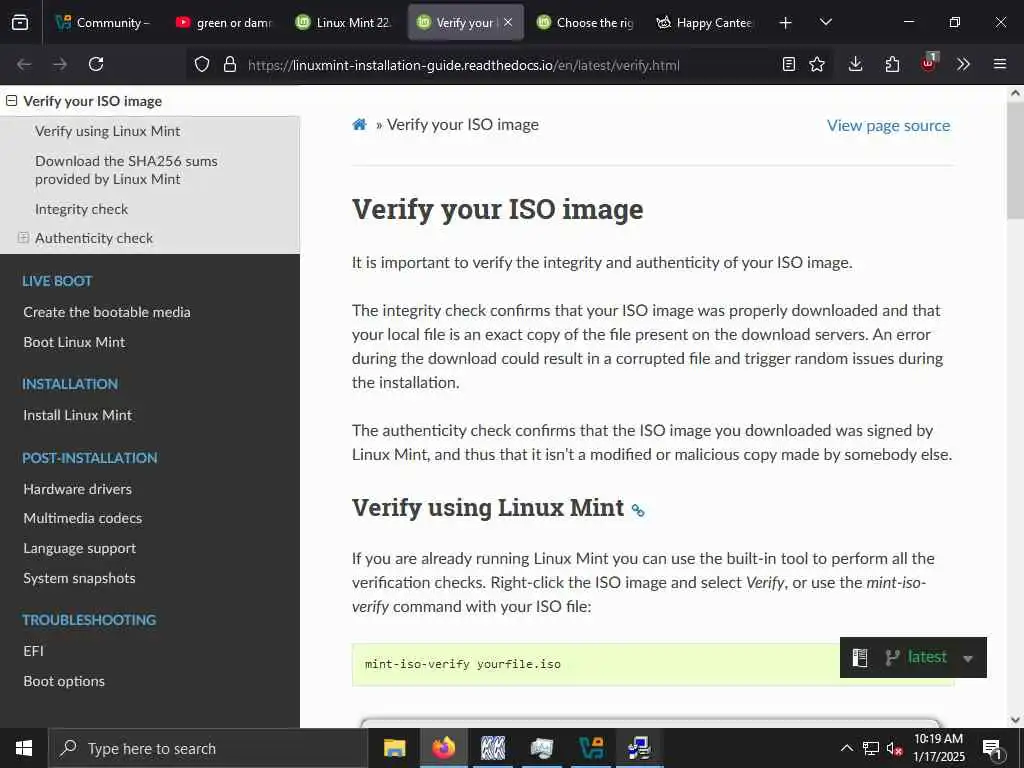Open the red uBlock extension icon
Image resolution: width=1024 pixels, height=768 pixels.
(929, 63)
